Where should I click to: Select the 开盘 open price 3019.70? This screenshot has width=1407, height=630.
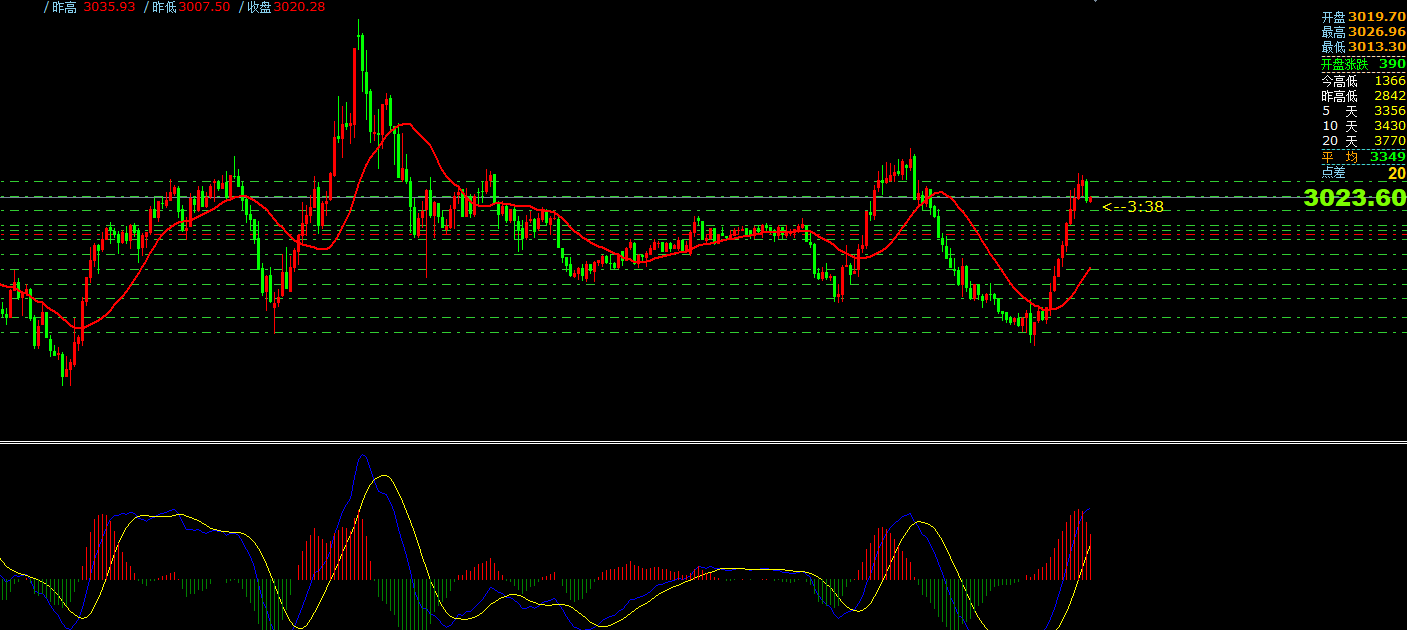(x=1376, y=17)
